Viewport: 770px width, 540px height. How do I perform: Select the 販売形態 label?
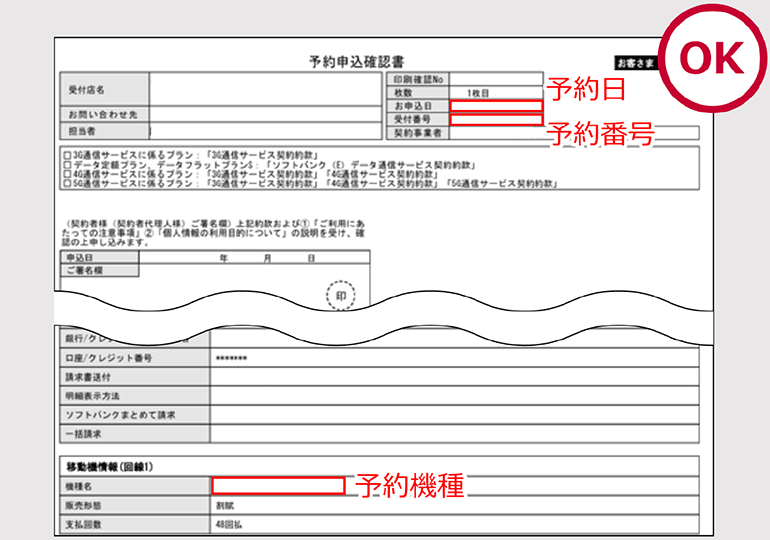point(135,505)
